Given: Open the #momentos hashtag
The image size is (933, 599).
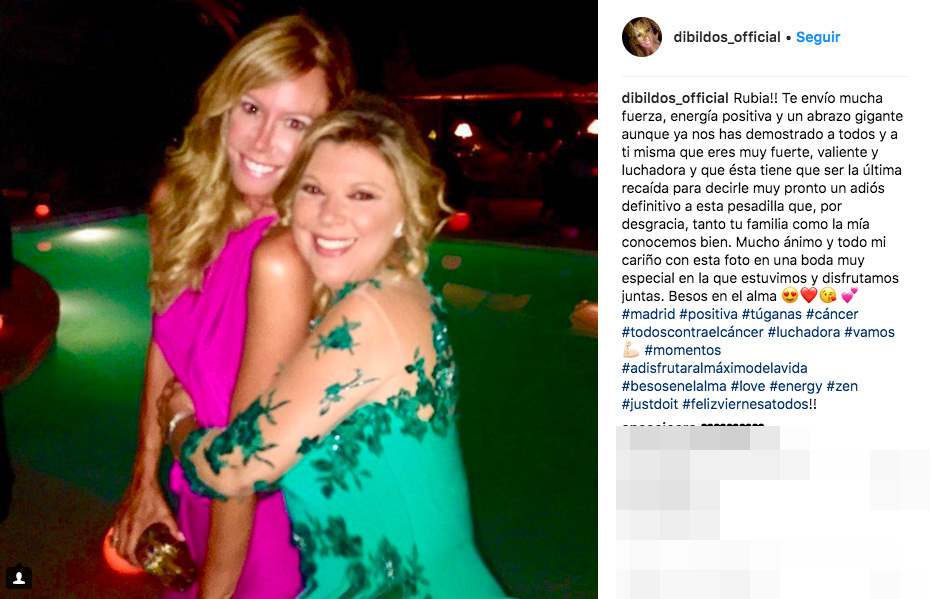Looking at the screenshot, I should tap(682, 350).
